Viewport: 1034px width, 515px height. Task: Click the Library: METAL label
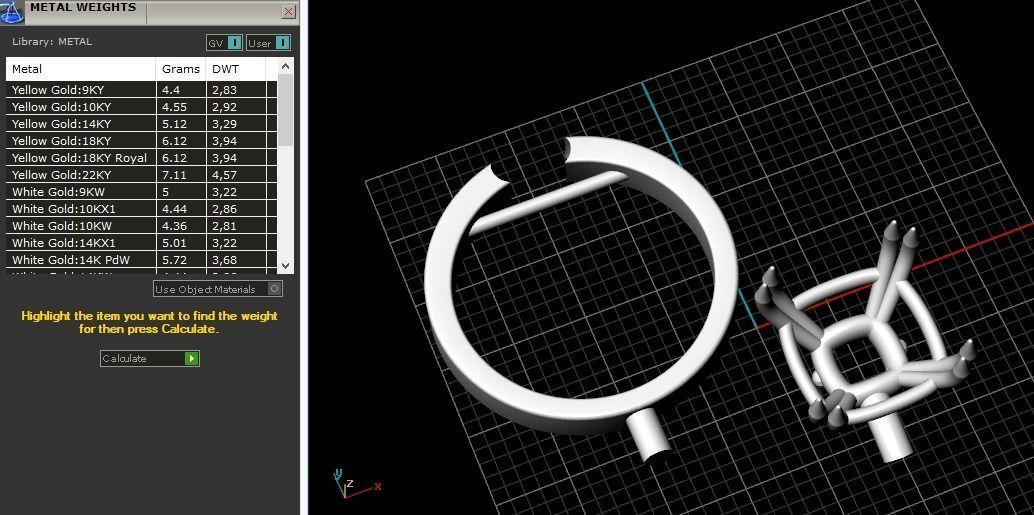(52, 42)
